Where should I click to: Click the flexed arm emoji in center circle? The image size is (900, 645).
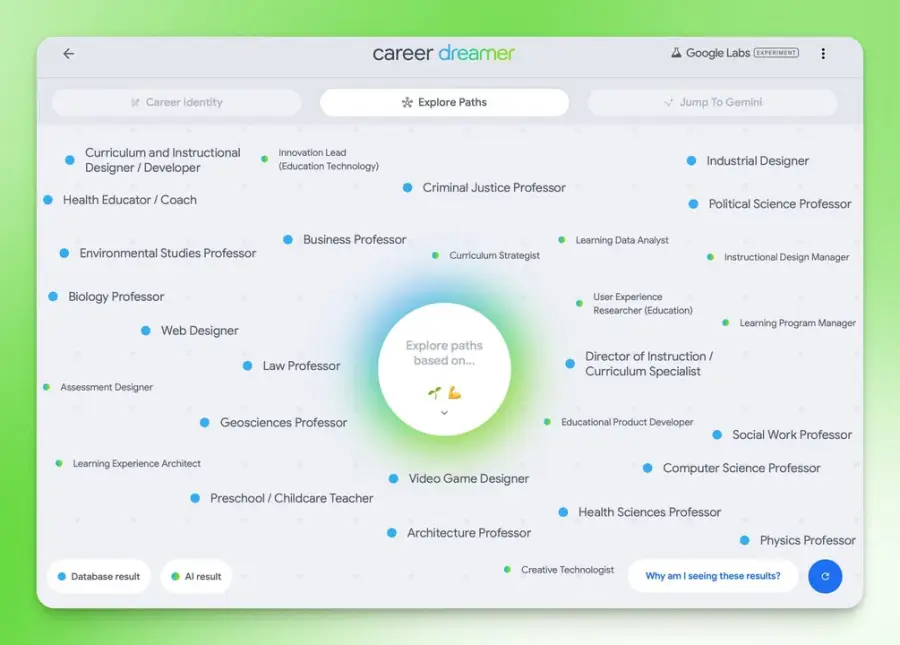pos(455,393)
